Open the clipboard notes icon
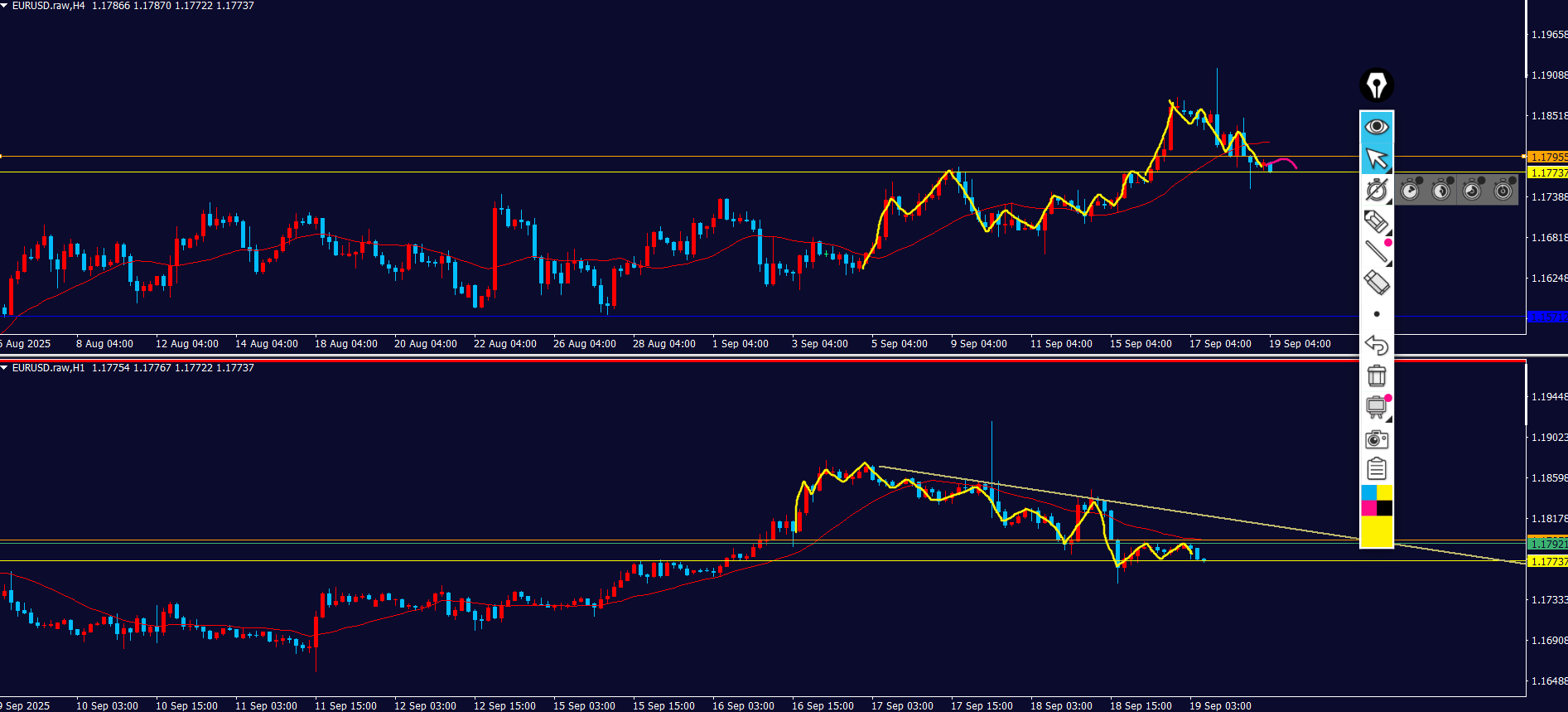 tap(1377, 469)
